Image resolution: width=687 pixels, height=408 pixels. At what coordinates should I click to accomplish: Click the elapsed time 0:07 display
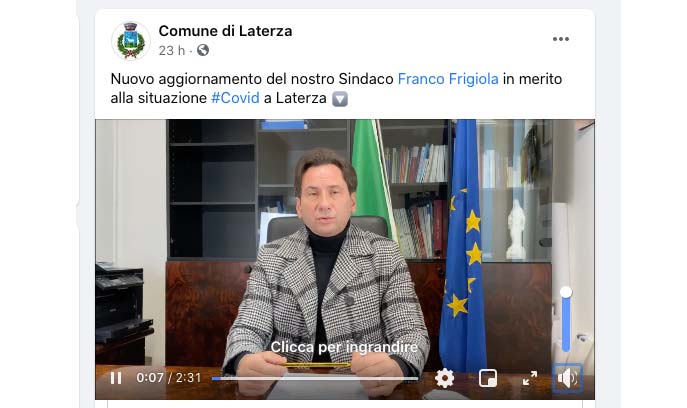[x=150, y=378]
